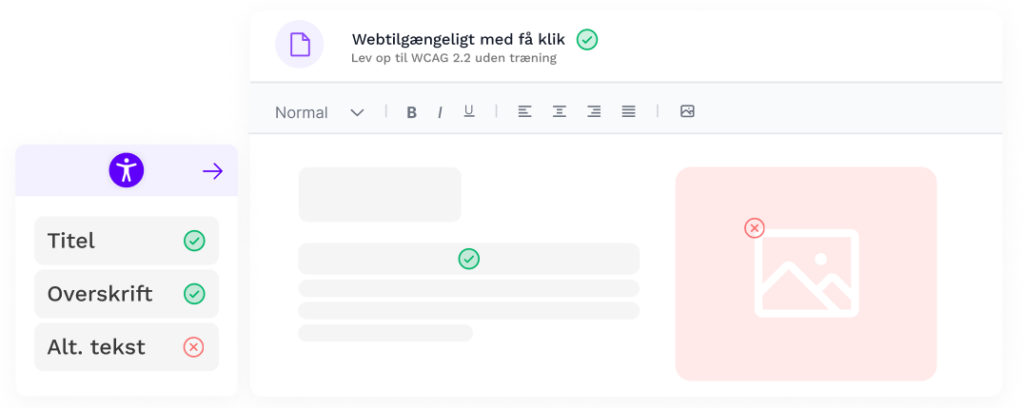Center align the text
Viewport: 1024px width, 409px height.
point(559,112)
